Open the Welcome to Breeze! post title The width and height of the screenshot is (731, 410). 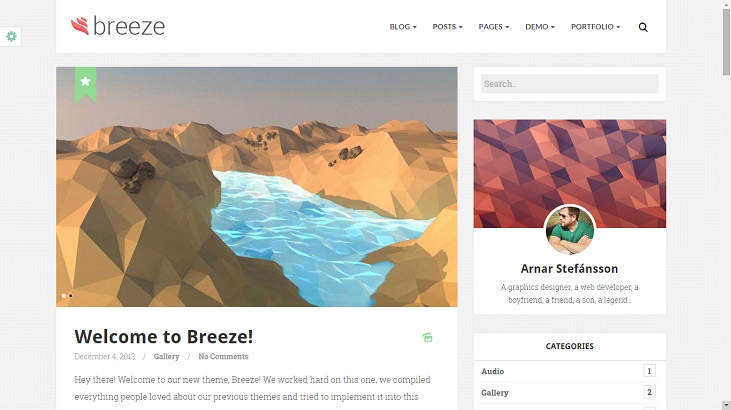[x=164, y=337]
